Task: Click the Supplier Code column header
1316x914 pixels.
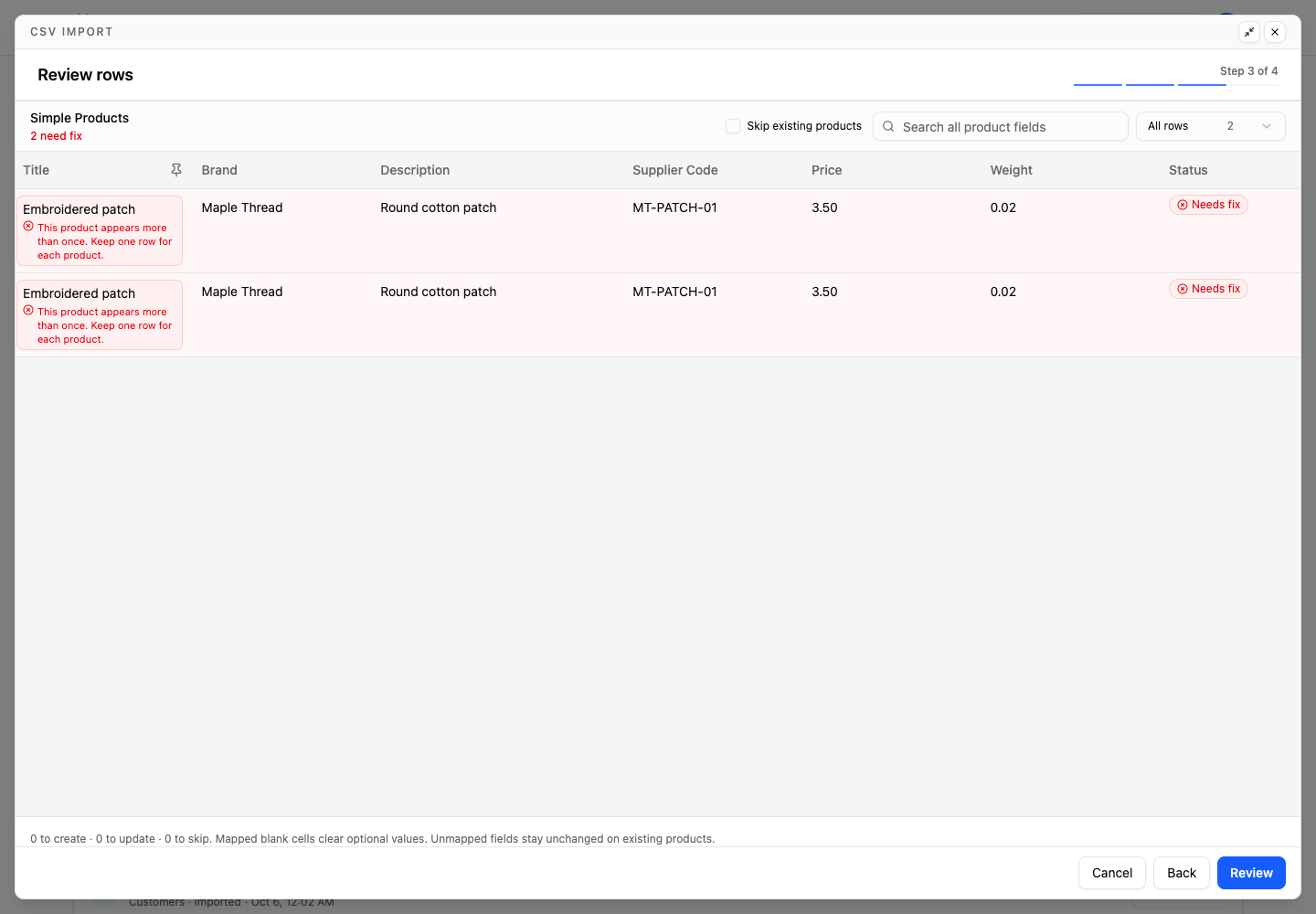Action: [674, 170]
